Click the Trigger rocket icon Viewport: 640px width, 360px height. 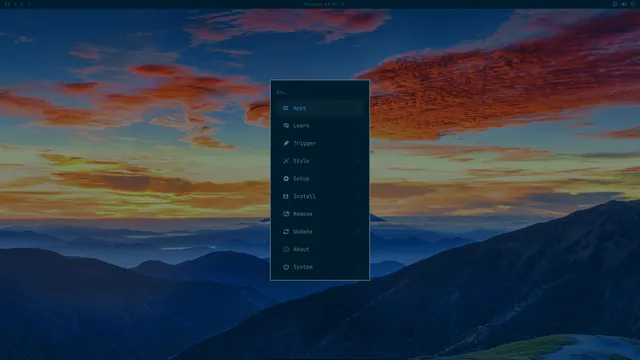coord(286,143)
